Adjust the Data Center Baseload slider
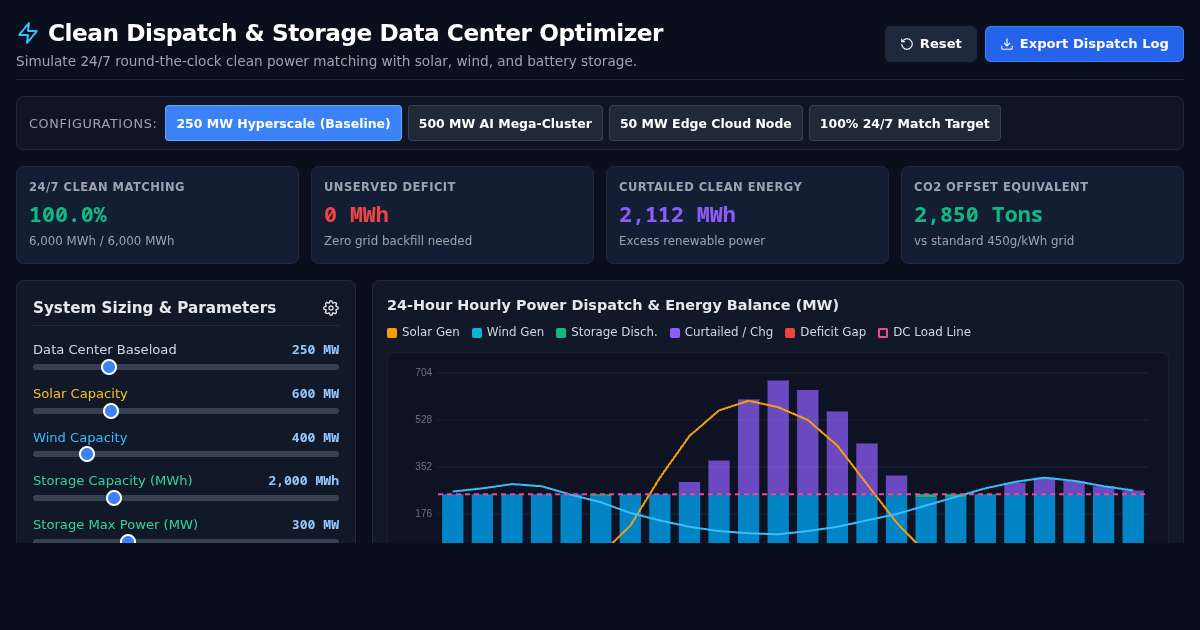The image size is (1200, 630). [186, 367]
